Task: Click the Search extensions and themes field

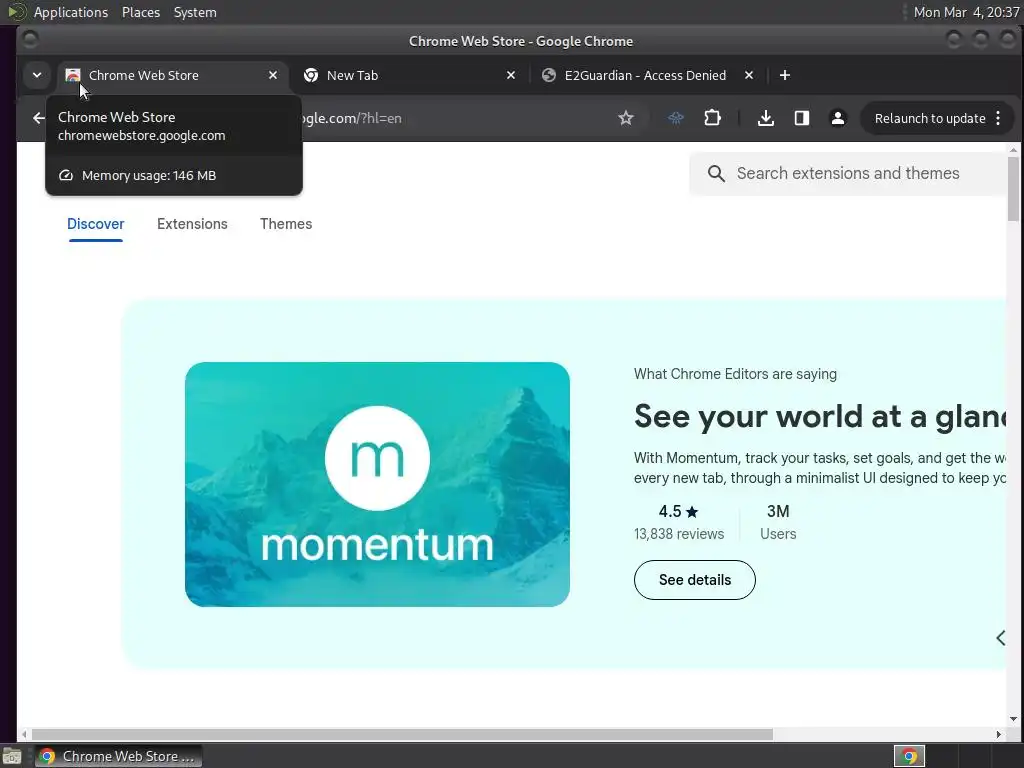Action: pyautogui.click(x=848, y=173)
